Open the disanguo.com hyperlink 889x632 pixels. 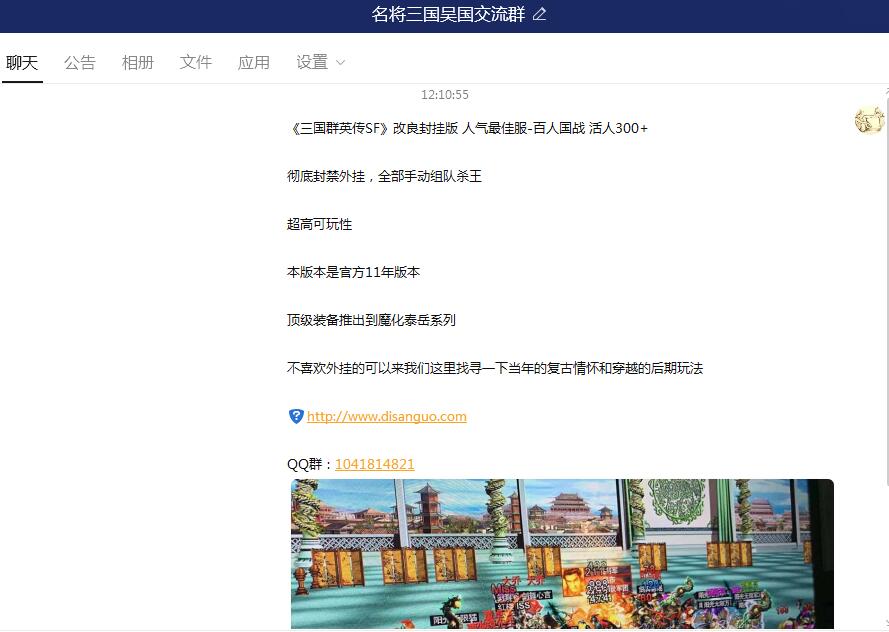click(387, 417)
